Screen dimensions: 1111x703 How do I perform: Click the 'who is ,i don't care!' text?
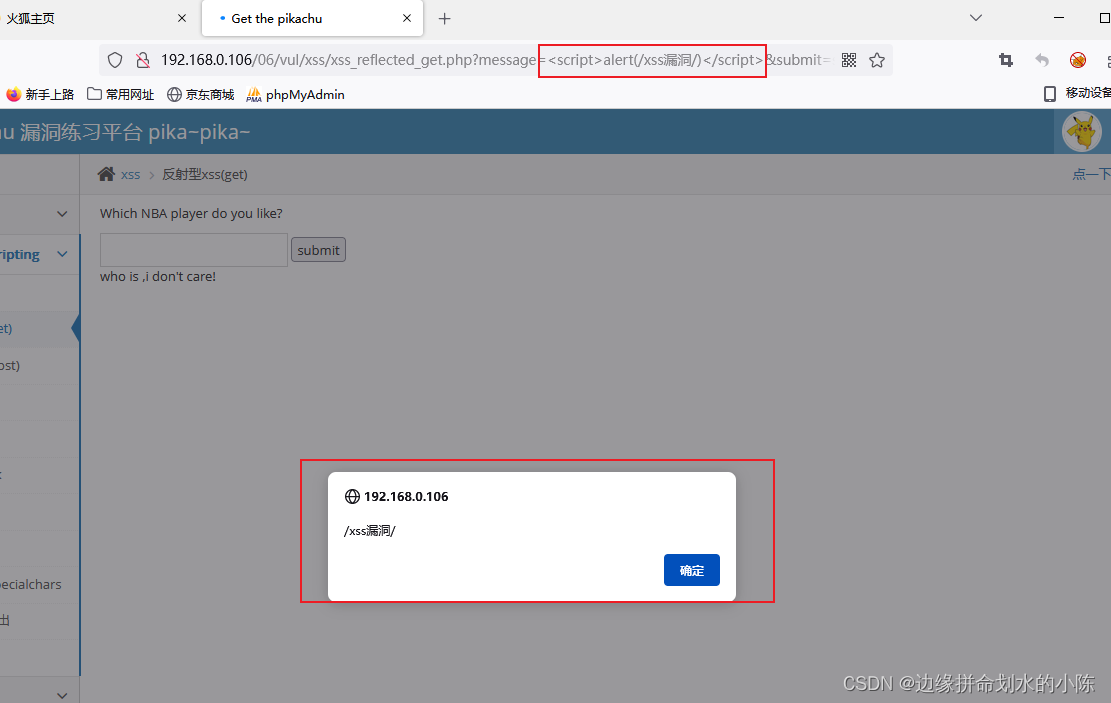(158, 276)
